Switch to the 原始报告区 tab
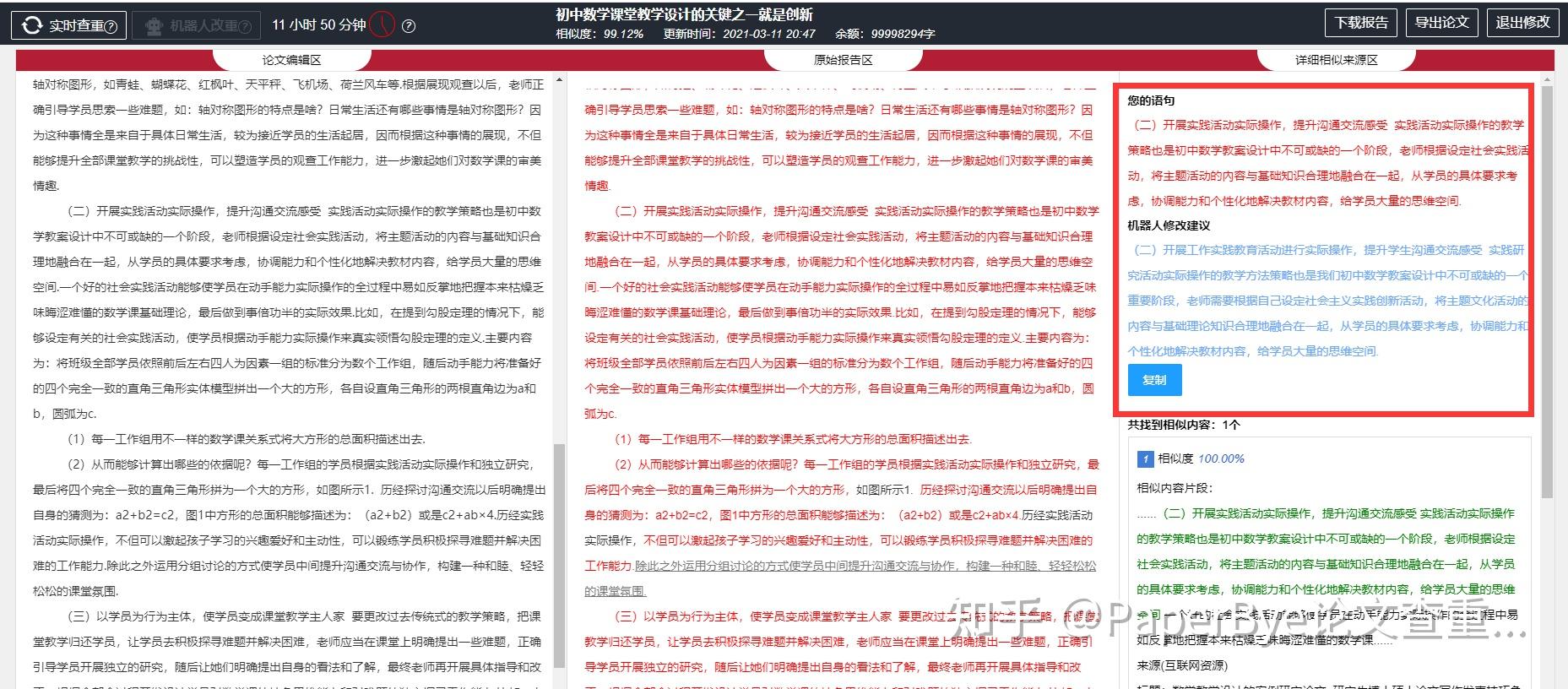This screenshot has height=689, width=1568. [x=843, y=60]
